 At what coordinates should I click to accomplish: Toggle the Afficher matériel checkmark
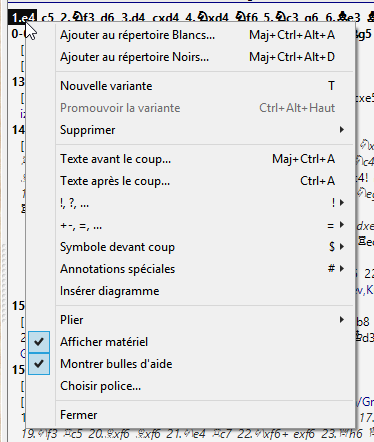(x=39, y=342)
